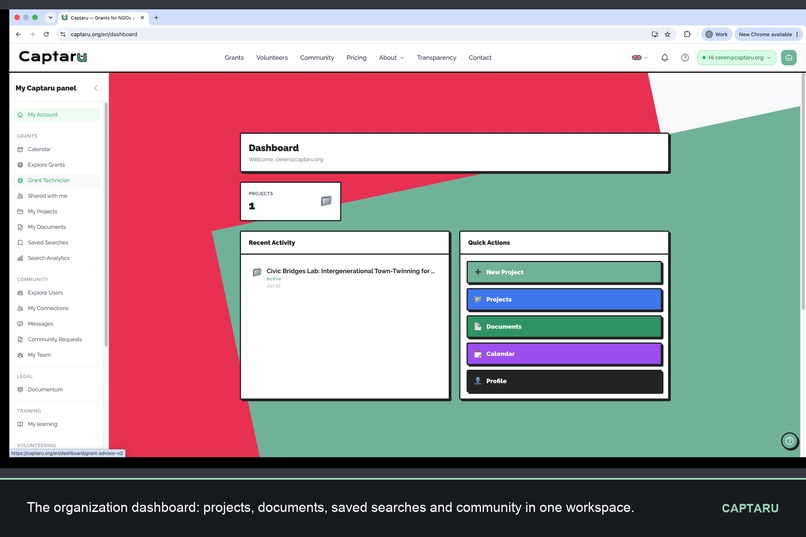Click the sidebar vertical scrollbar
The image size is (806, 537).
[x=106, y=224]
